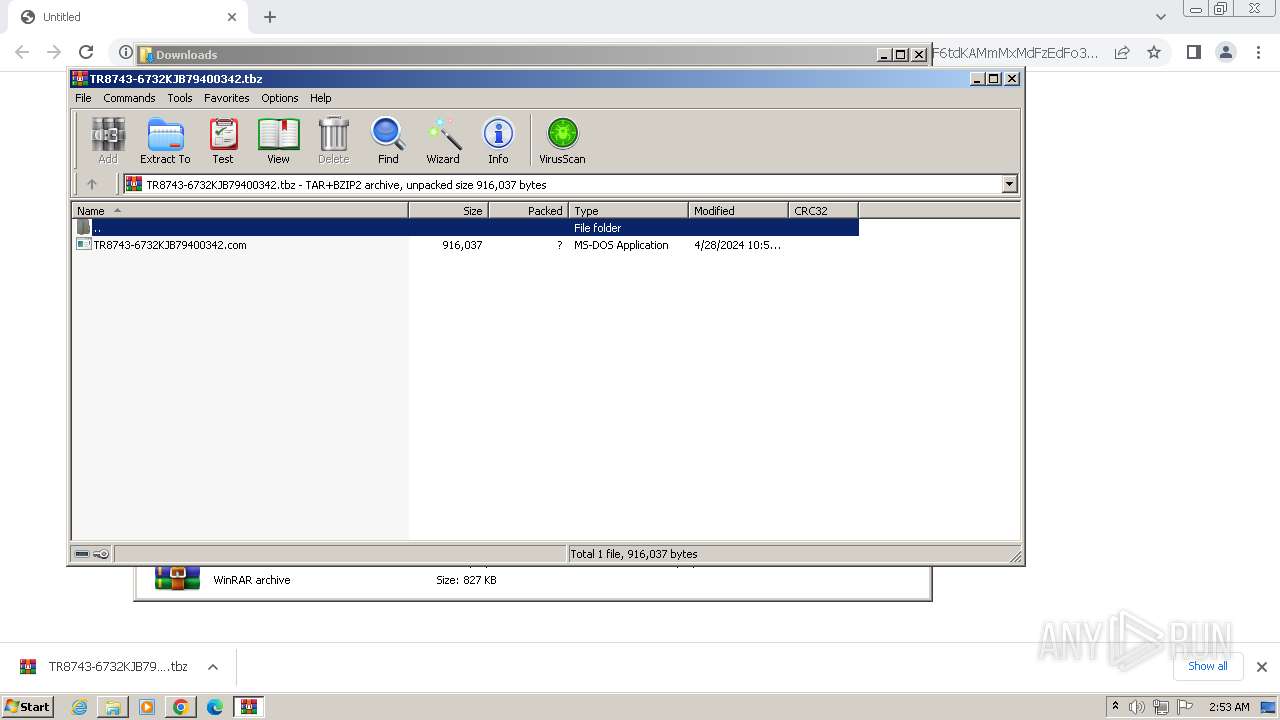Open File Explorer from taskbar
The height and width of the screenshot is (720, 1280).
tap(113, 707)
